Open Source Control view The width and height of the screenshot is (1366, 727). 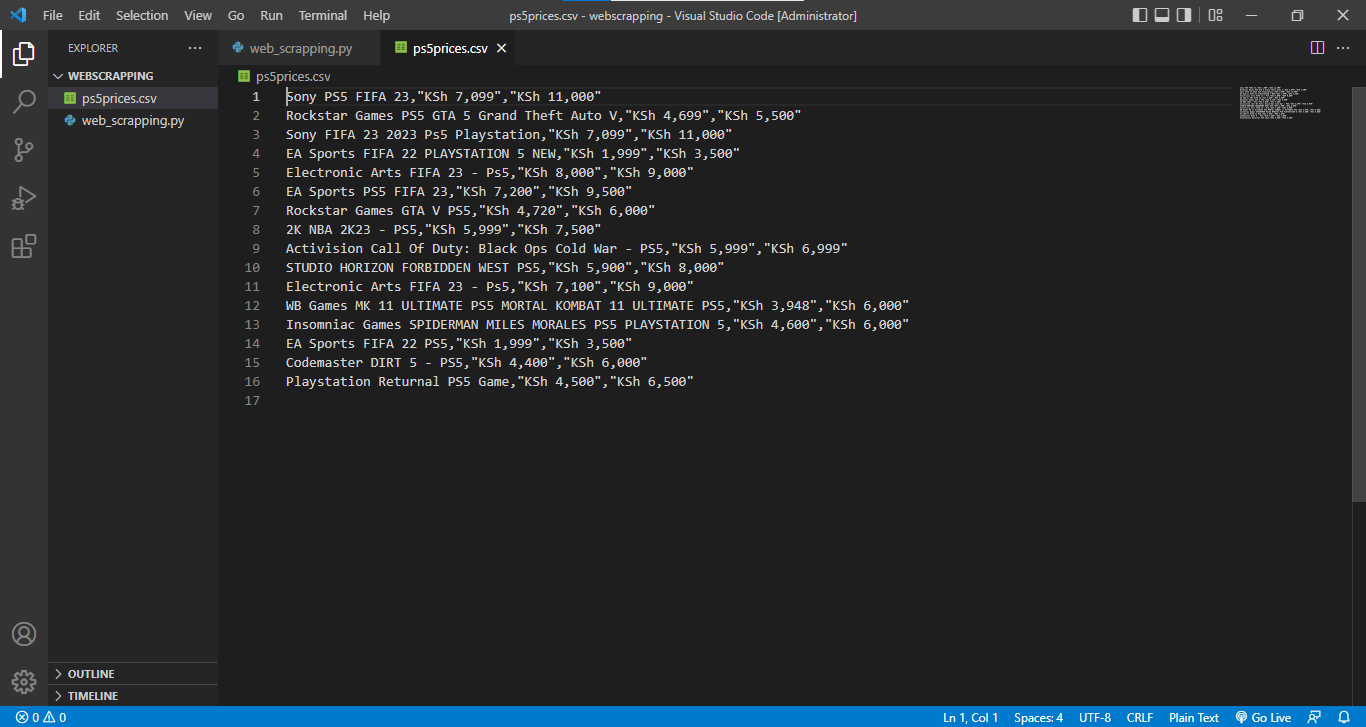pos(24,150)
